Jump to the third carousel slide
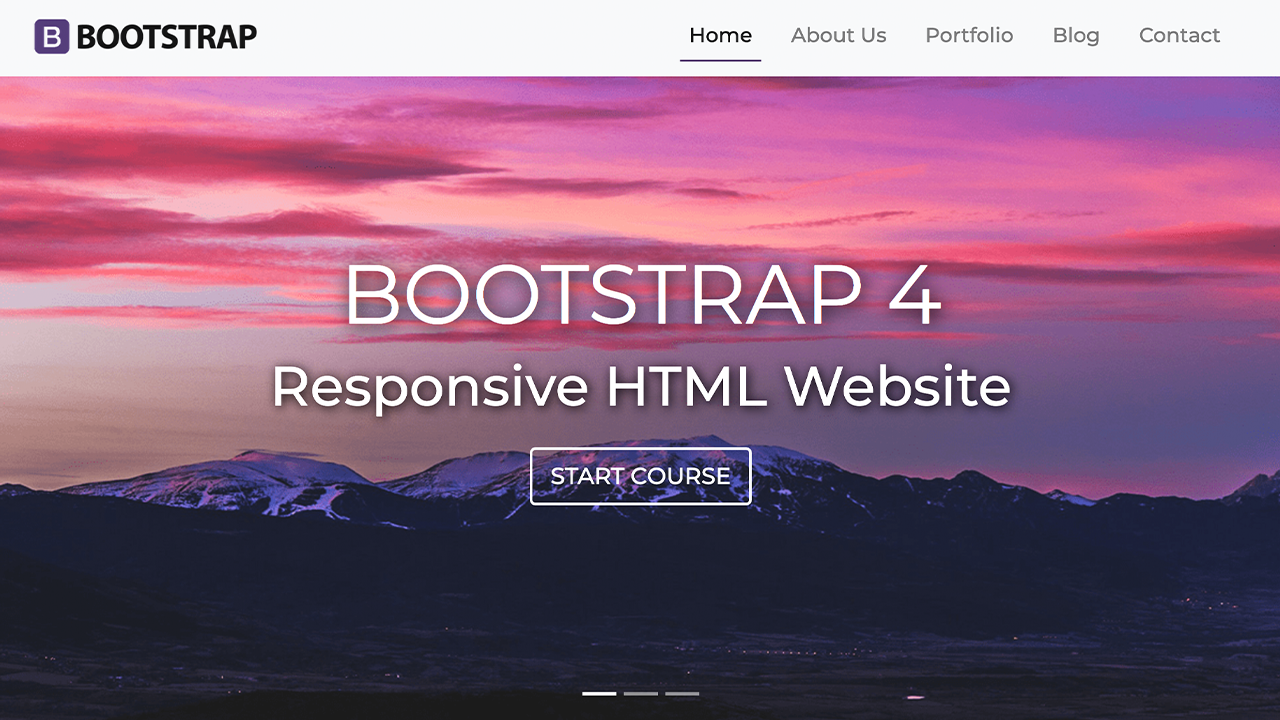 (683, 692)
